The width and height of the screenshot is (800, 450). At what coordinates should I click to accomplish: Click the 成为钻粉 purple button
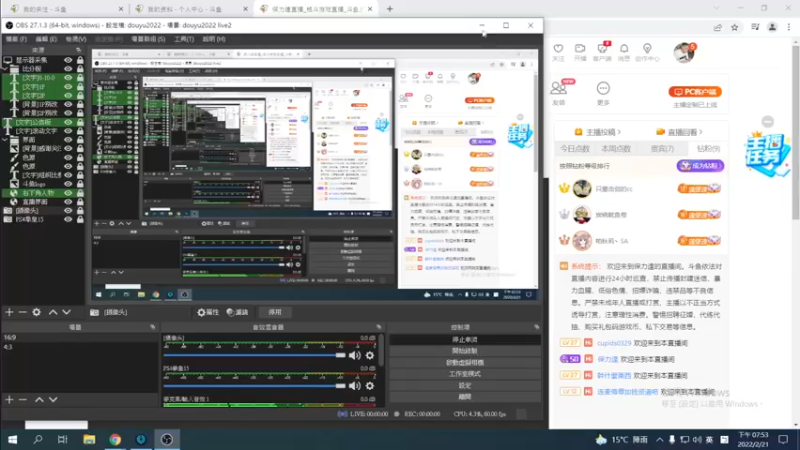[700, 166]
